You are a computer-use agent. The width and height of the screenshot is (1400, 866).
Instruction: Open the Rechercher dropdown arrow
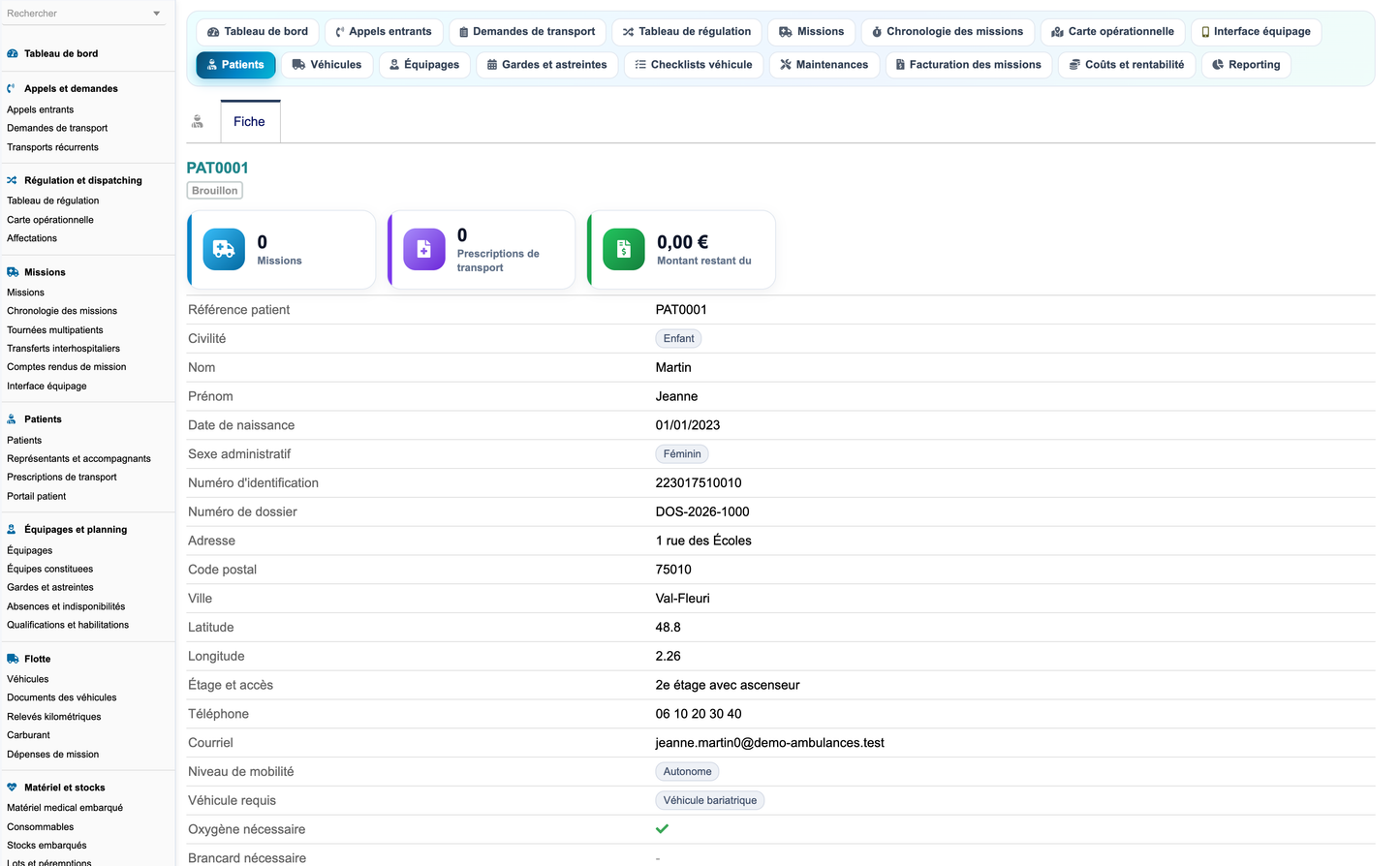(157, 14)
